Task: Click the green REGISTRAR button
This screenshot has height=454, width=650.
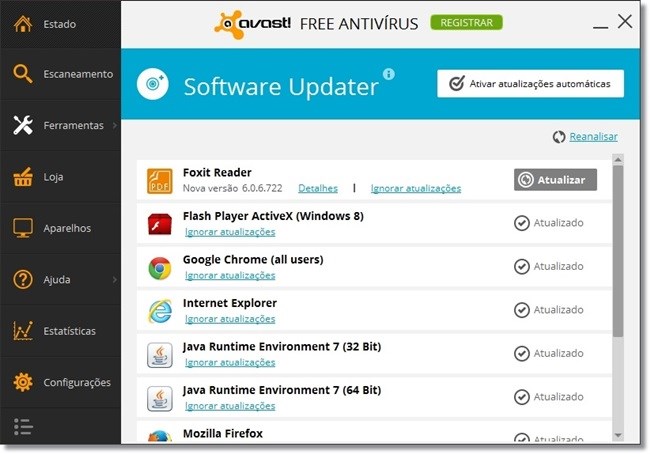Action: click(466, 22)
